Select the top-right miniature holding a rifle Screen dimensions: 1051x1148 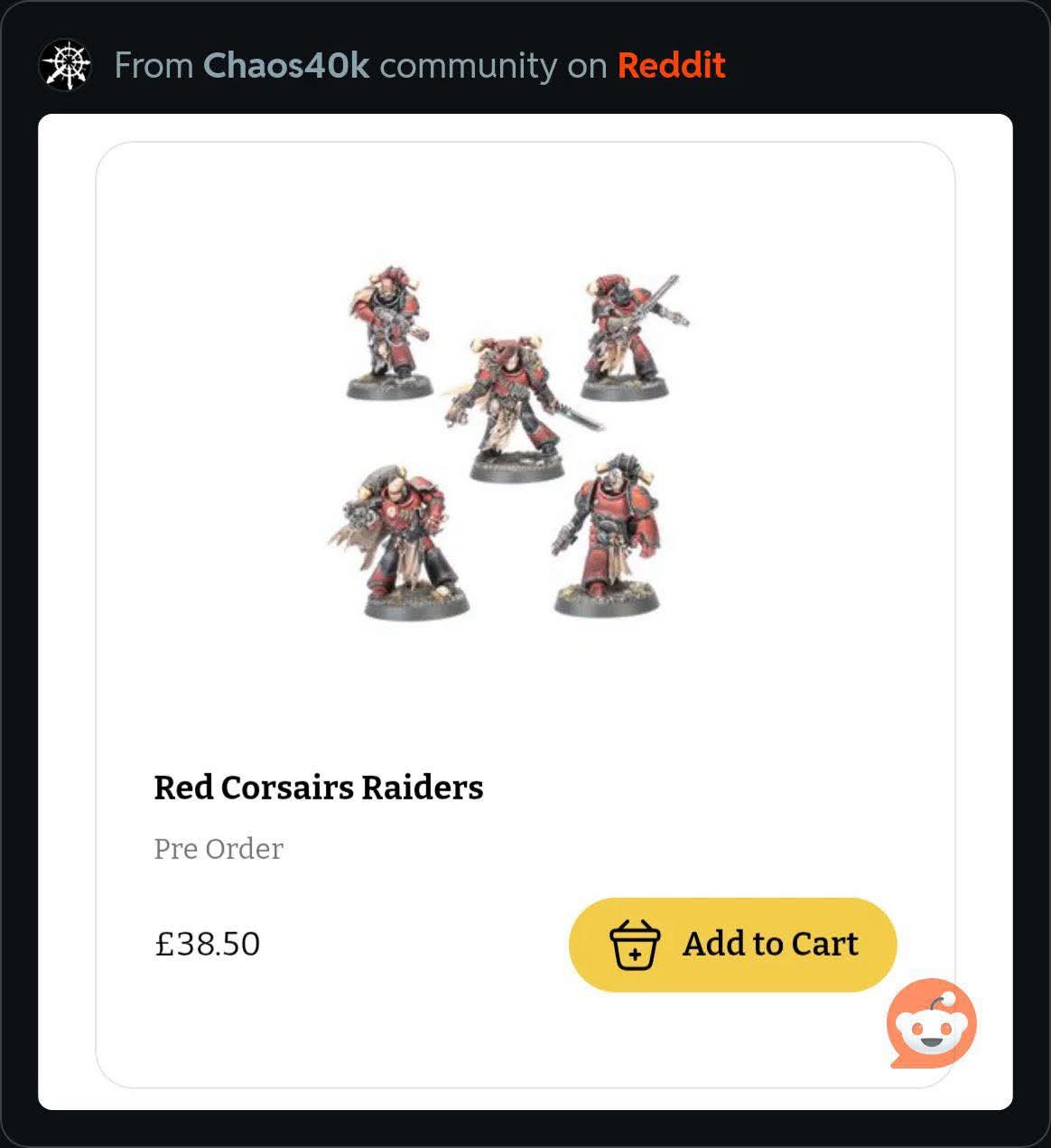point(633,337)
